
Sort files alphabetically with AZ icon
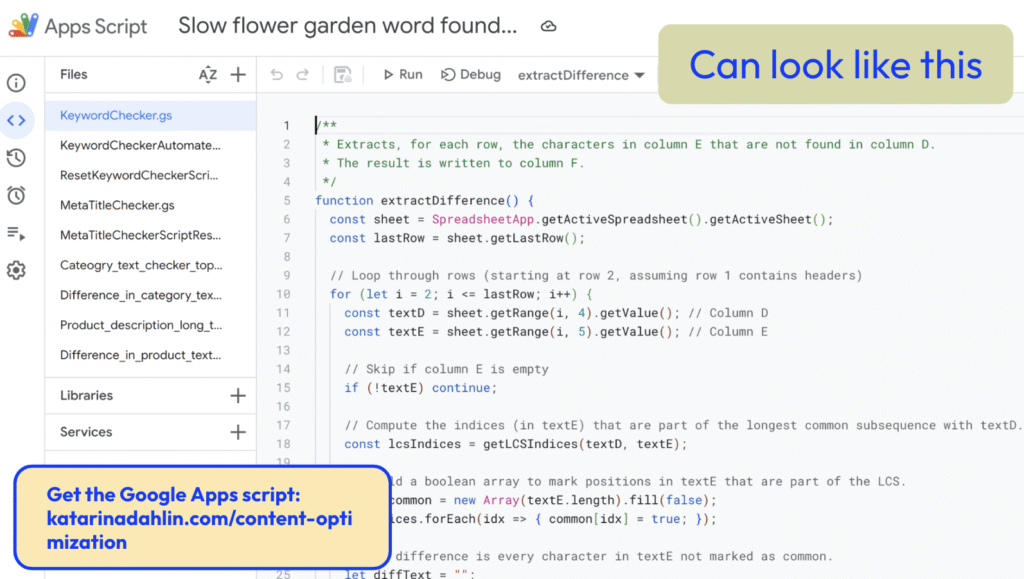pos(207,75)
